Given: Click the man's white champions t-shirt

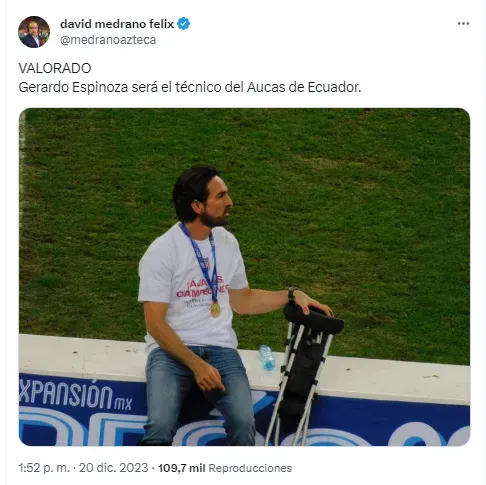Looking at the screenshot, I should [x=192, y=288].
